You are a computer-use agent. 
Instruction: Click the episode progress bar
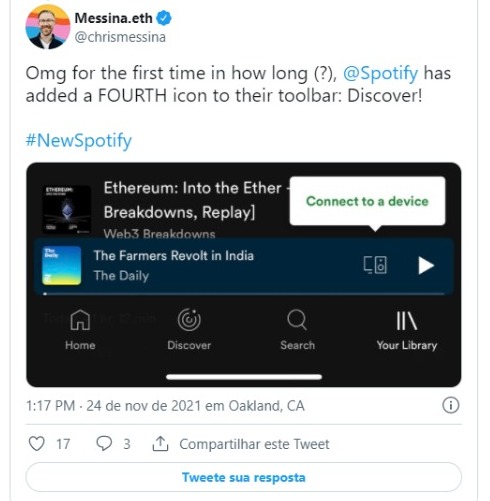[244, 294]
